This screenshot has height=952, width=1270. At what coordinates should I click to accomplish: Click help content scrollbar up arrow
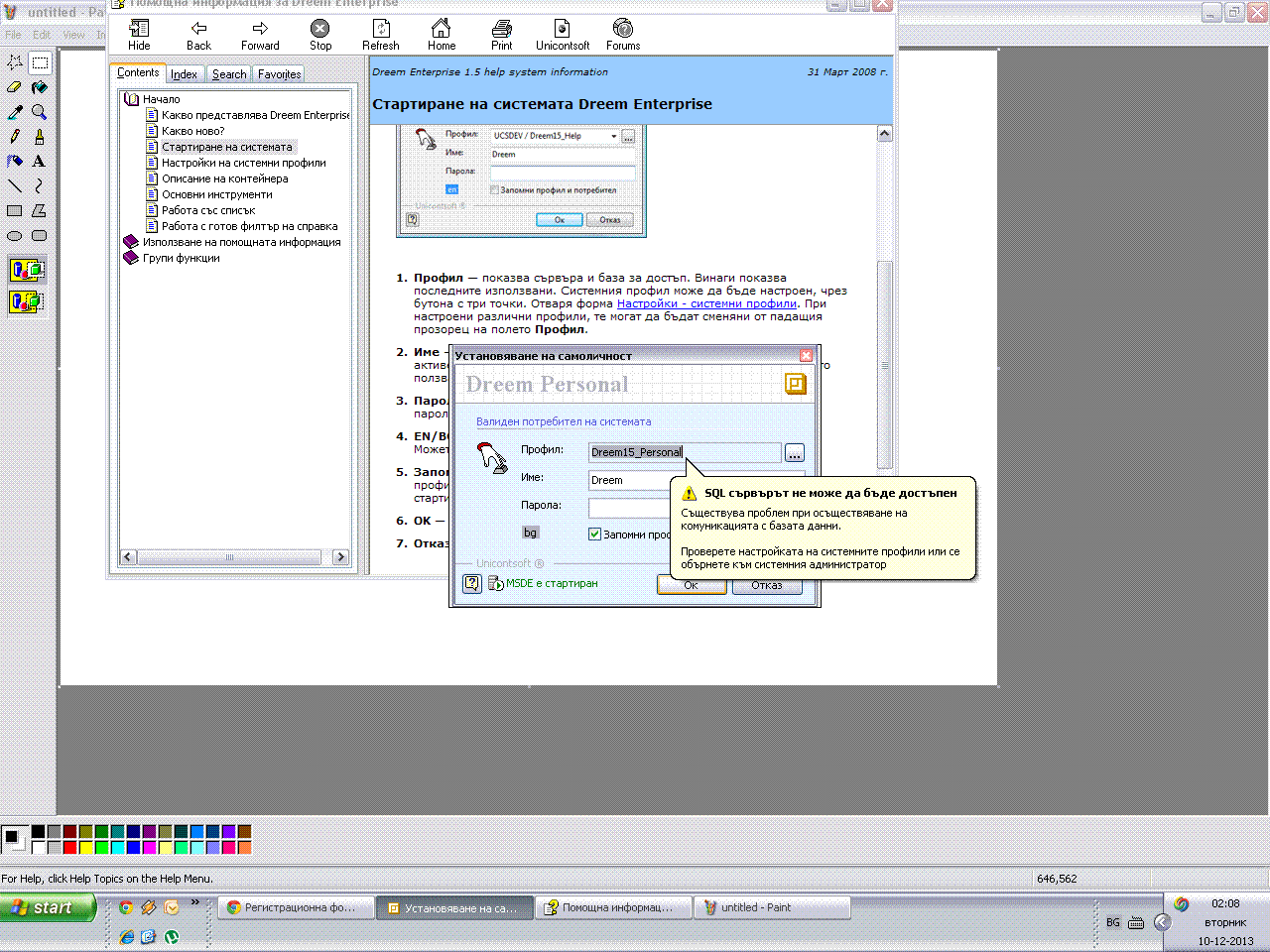[885, 133]
